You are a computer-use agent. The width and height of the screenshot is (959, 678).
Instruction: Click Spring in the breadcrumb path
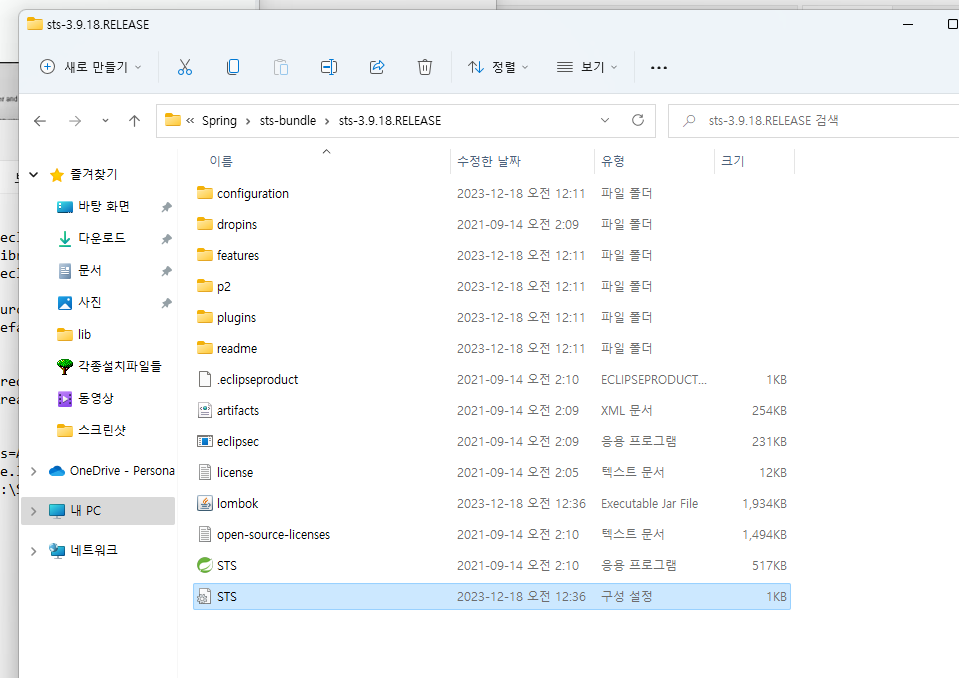tap(219, 121)
